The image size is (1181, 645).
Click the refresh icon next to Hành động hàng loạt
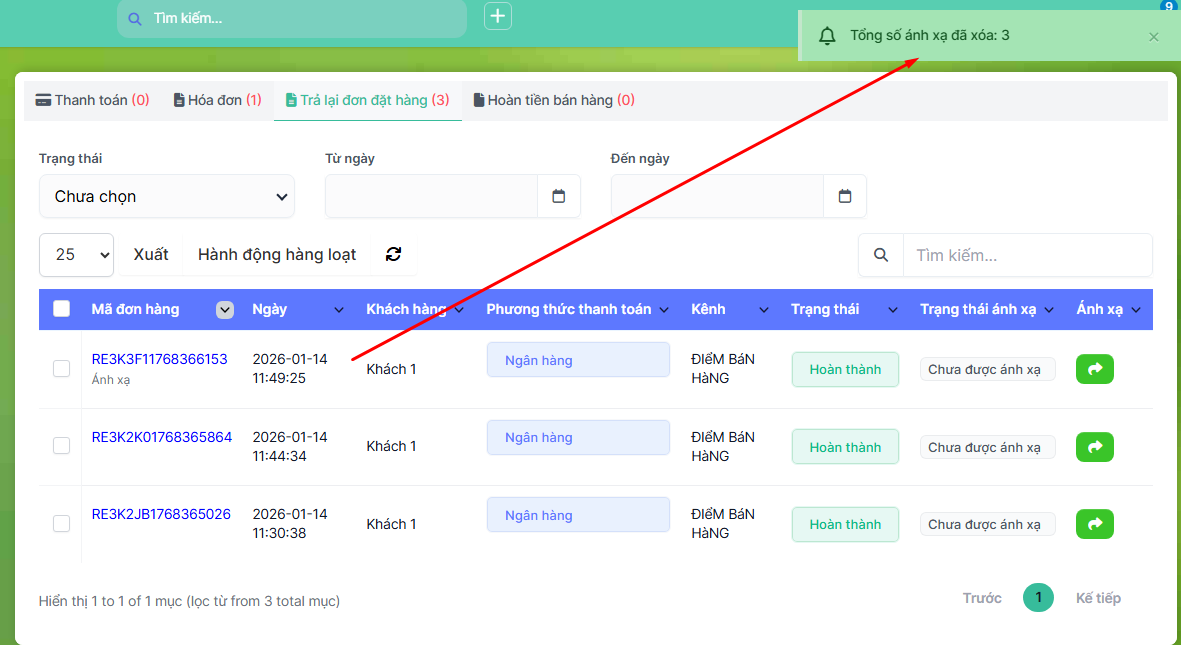(393, 255)
